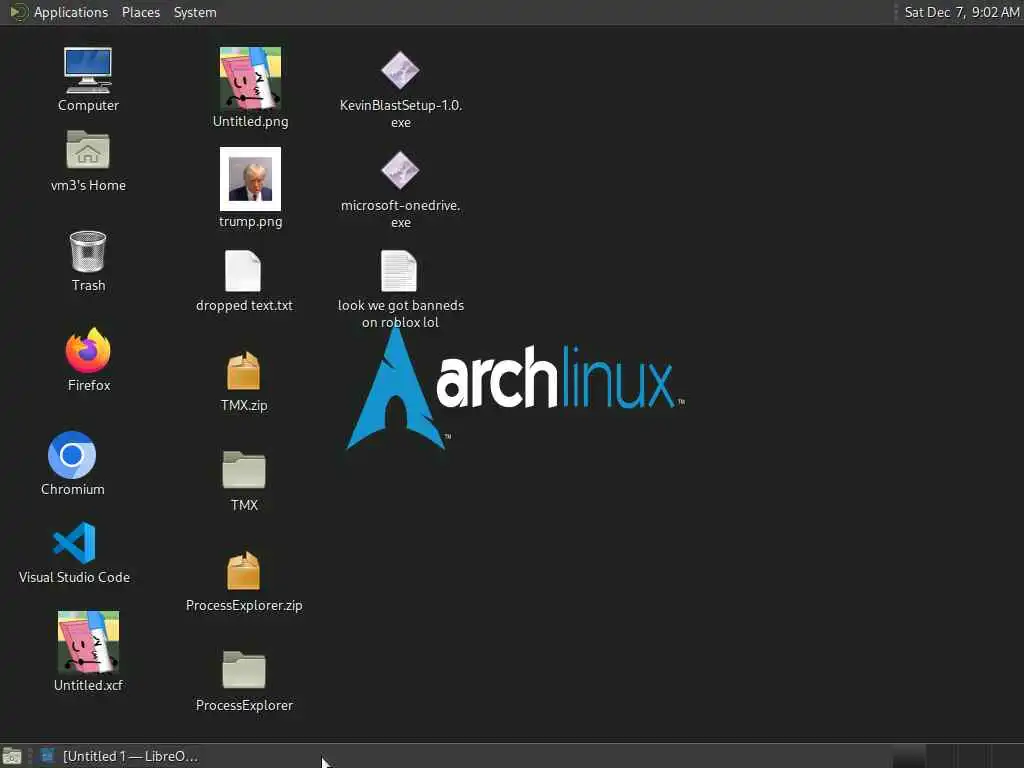The height and width of the screenshot is (768, 1024).
Task: Open the Places menu
Action: (140, 12)
